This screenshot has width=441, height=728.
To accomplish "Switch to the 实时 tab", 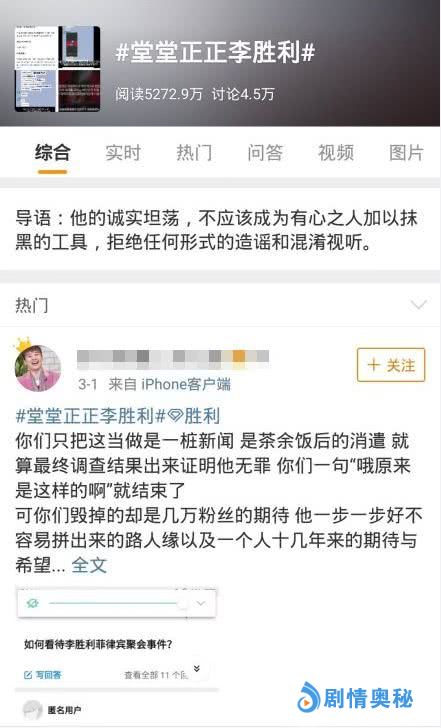I will pyautogui.click(x=123, y=152).
